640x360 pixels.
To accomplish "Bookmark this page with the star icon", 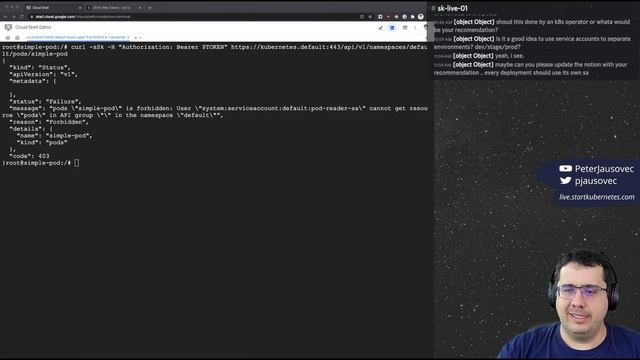I will point(370,17).
